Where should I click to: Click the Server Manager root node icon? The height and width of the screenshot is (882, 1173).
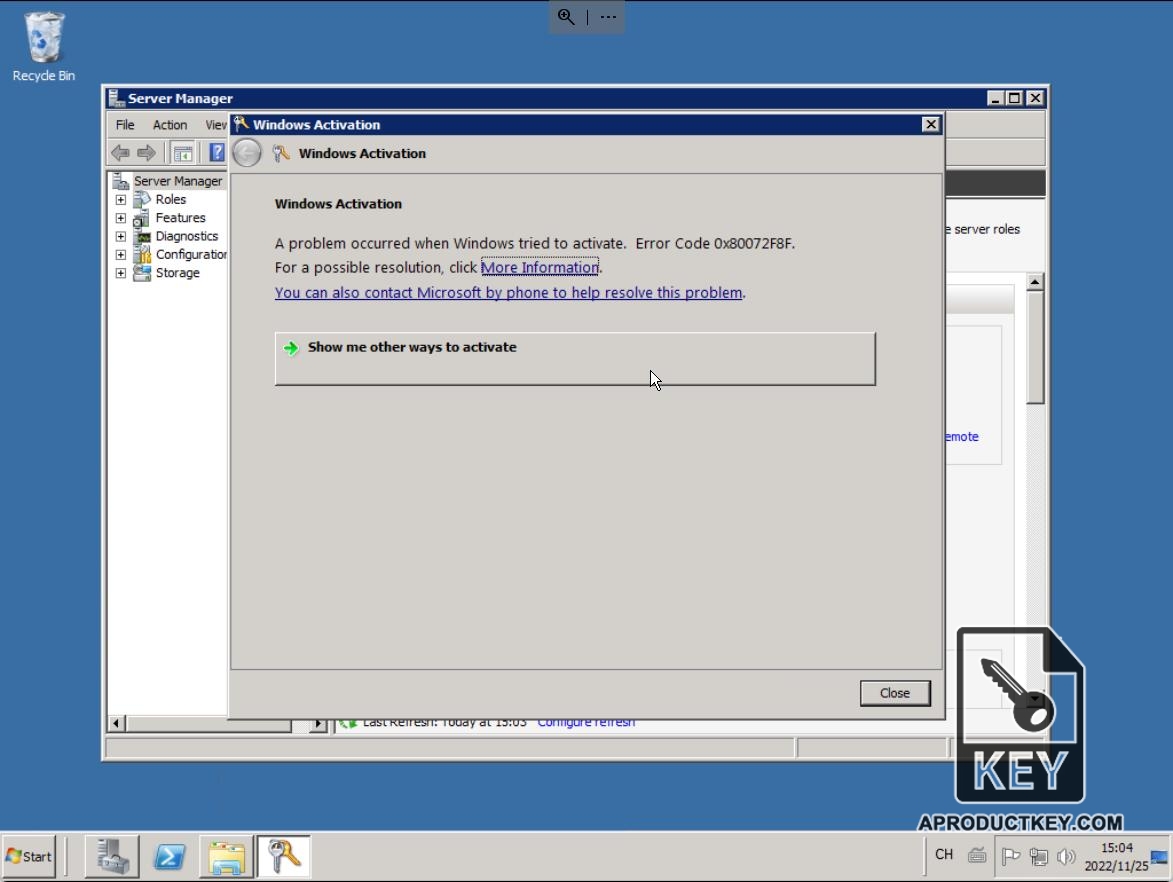(x=120, y=181)
